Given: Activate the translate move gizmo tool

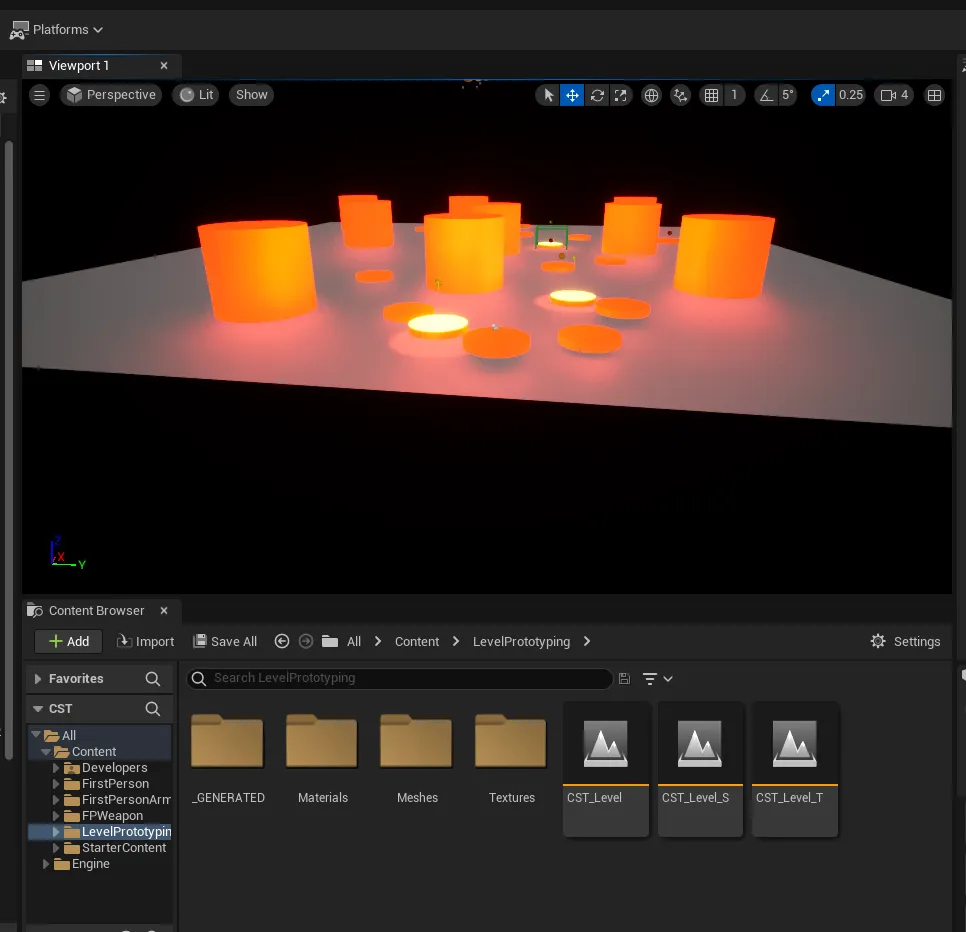Looking at the screenshot, I should click(572, 95).
